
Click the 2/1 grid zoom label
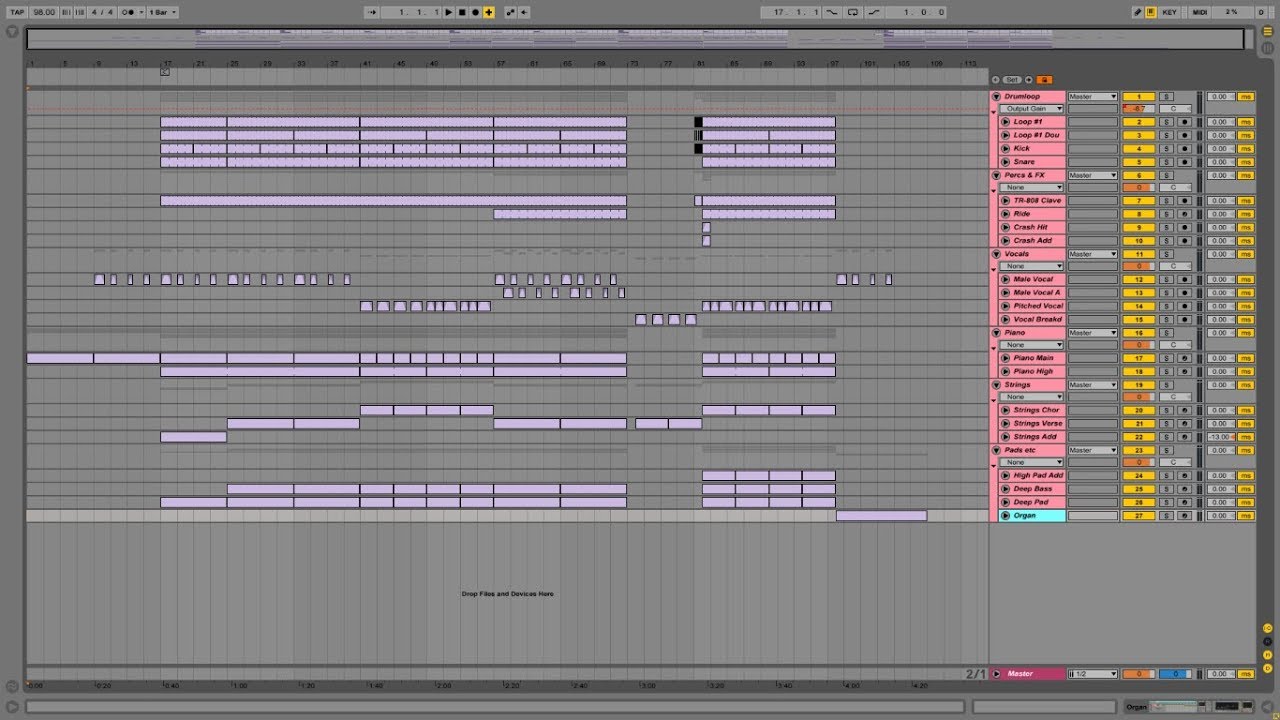point(974,674)
